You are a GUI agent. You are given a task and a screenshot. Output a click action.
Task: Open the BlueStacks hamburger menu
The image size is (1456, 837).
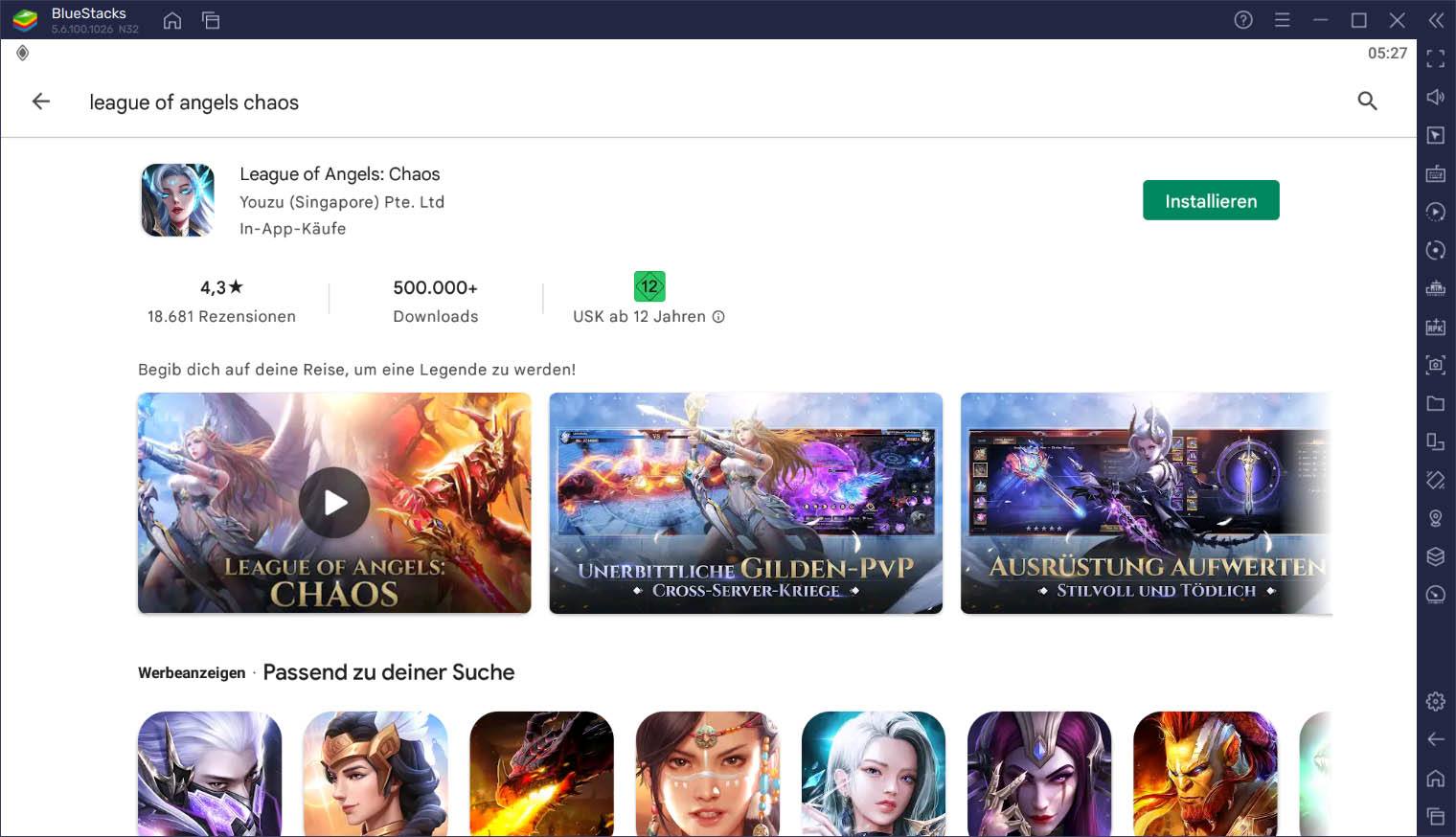tap(1282, 20)
